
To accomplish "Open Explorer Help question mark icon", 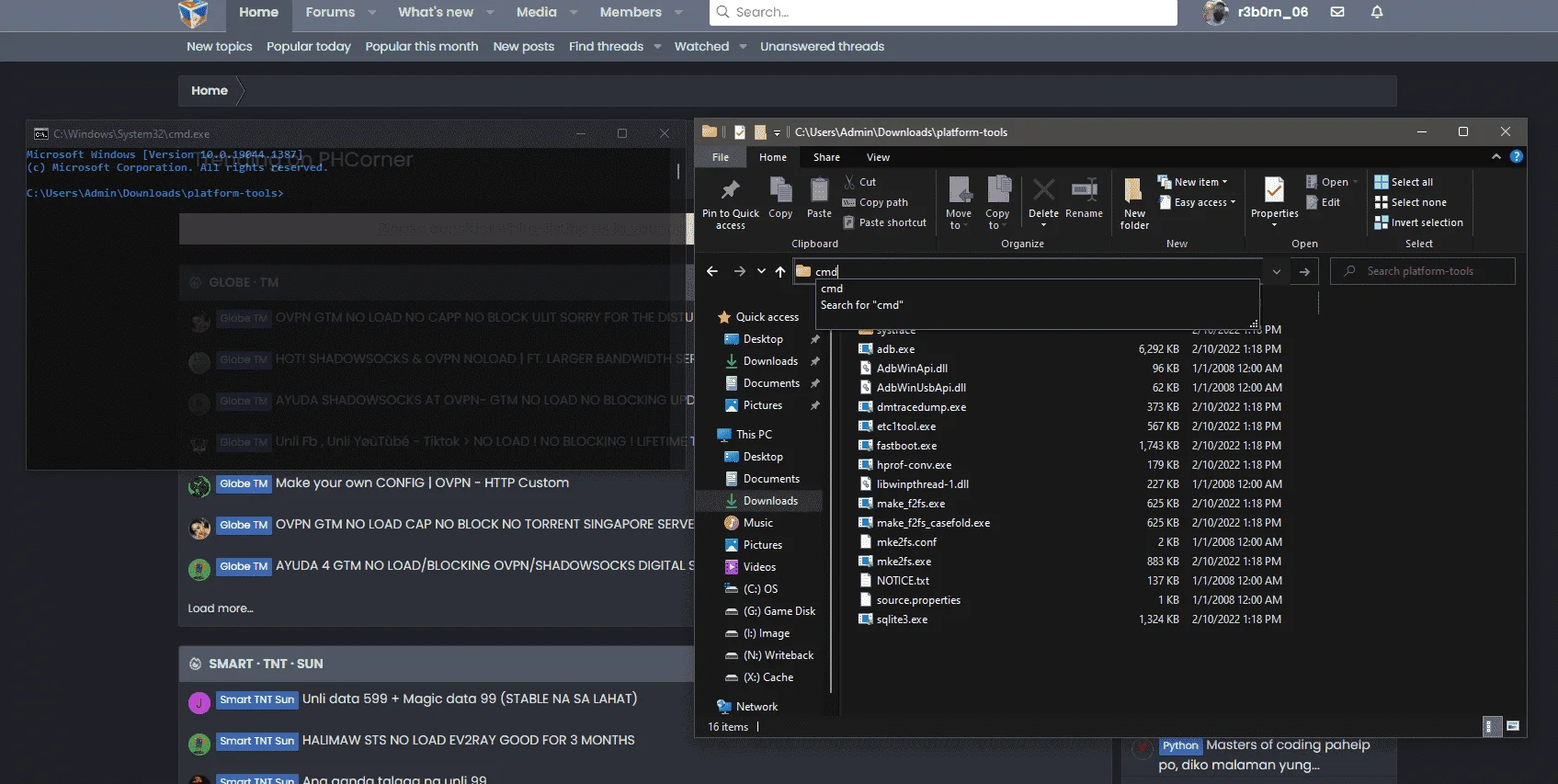I will pos(1517,156).
